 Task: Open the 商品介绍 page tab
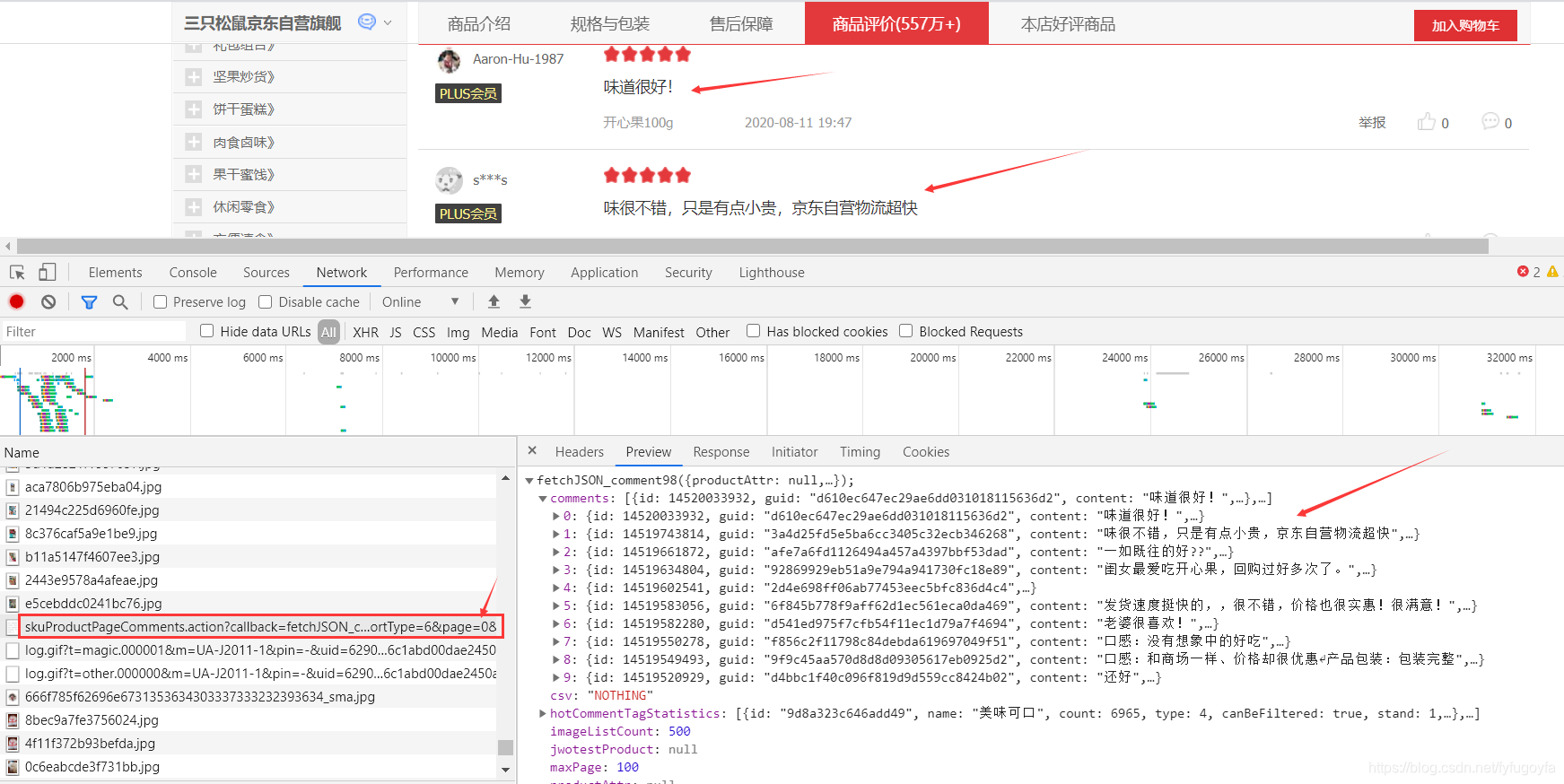(479, 24)
